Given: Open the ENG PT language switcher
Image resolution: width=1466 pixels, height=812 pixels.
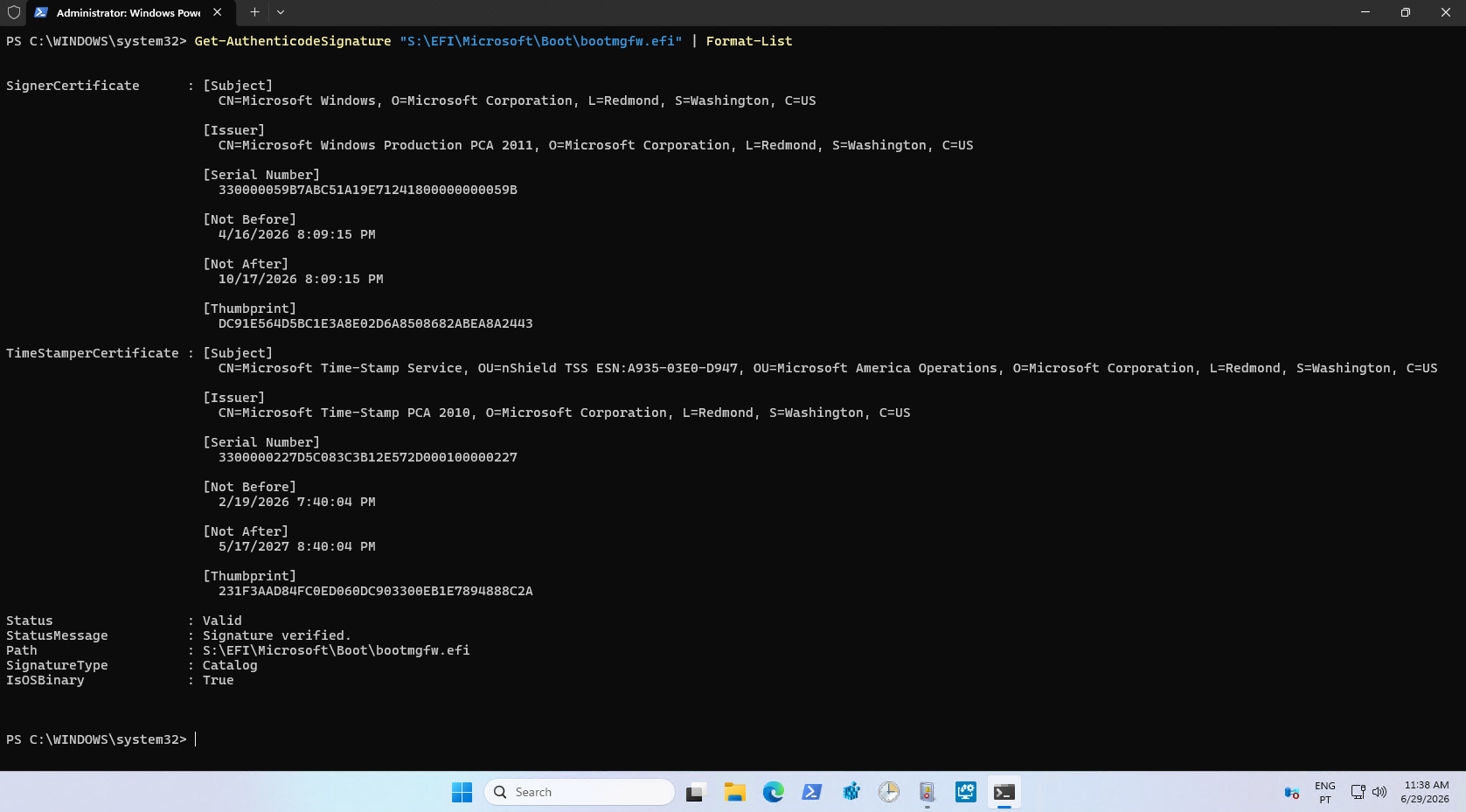Looking at the screenshot, I should tap(1324, 792).
